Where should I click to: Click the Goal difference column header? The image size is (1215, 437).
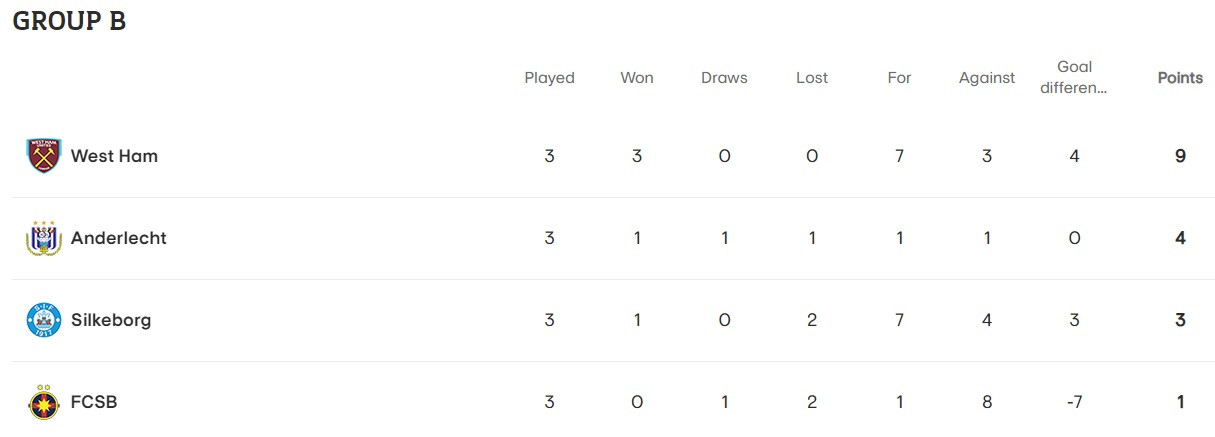tap(1074, 77)
